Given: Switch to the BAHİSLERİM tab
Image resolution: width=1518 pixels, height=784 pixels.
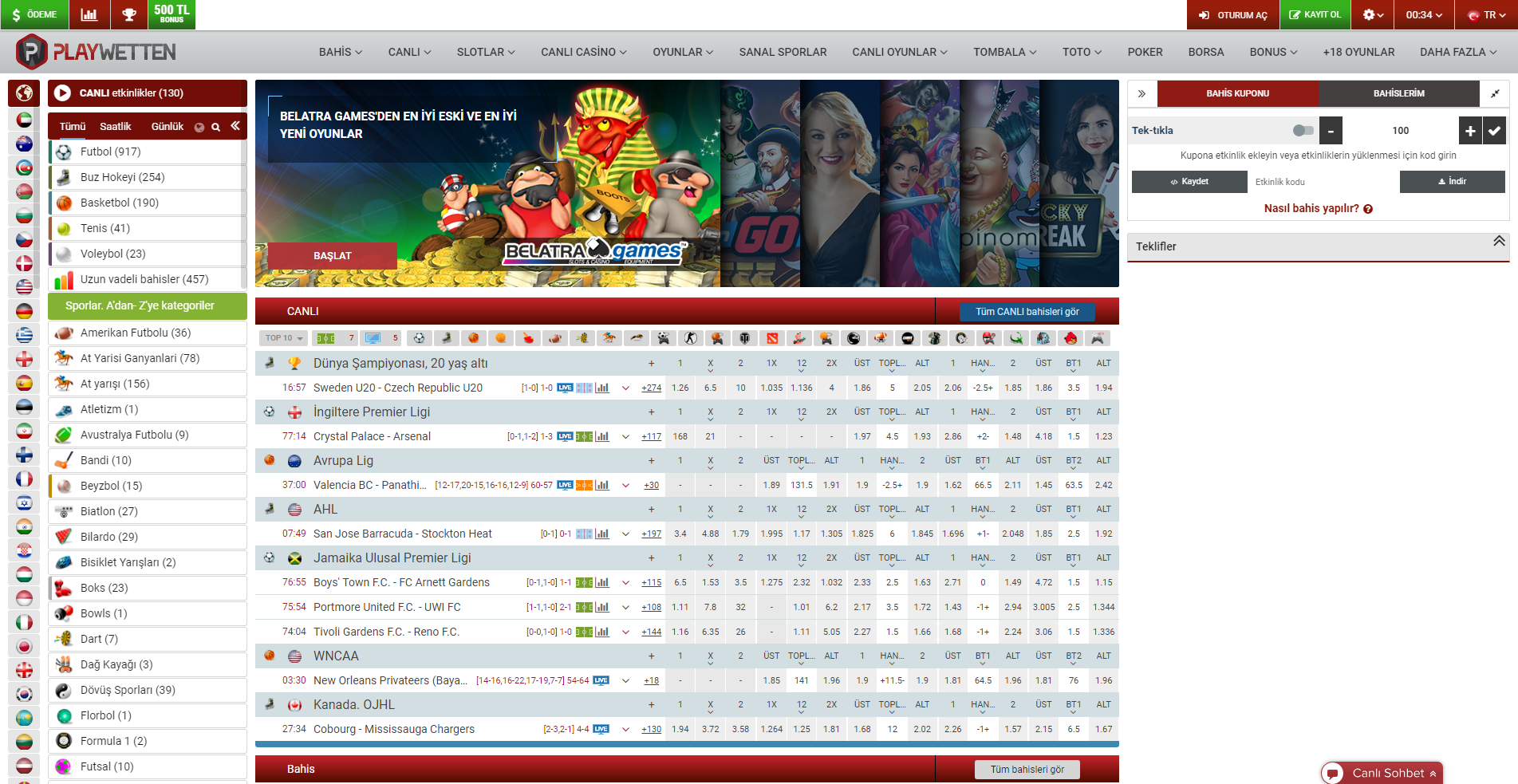Looking at the screenshot, I should [1398, 93].
